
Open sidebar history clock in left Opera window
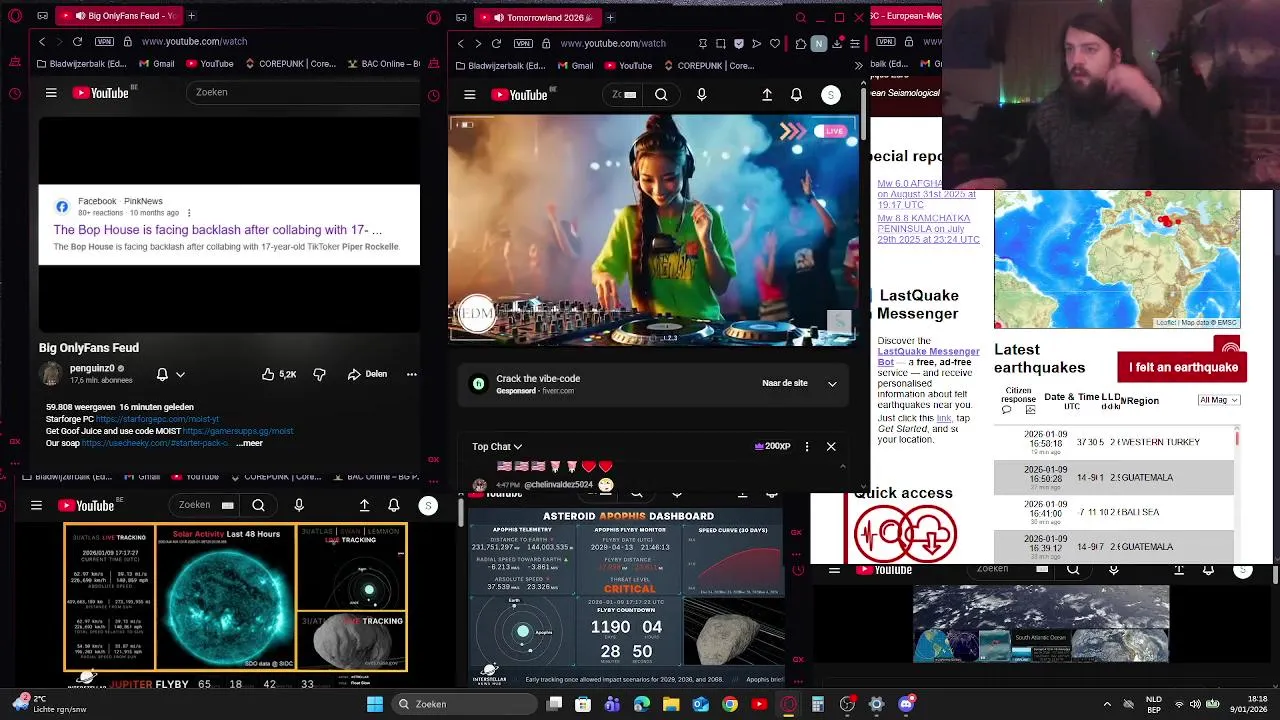coord(14,94)
